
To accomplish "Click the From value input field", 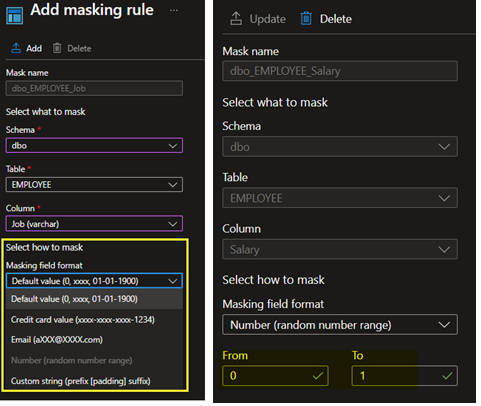I will [x=275, y=376].
